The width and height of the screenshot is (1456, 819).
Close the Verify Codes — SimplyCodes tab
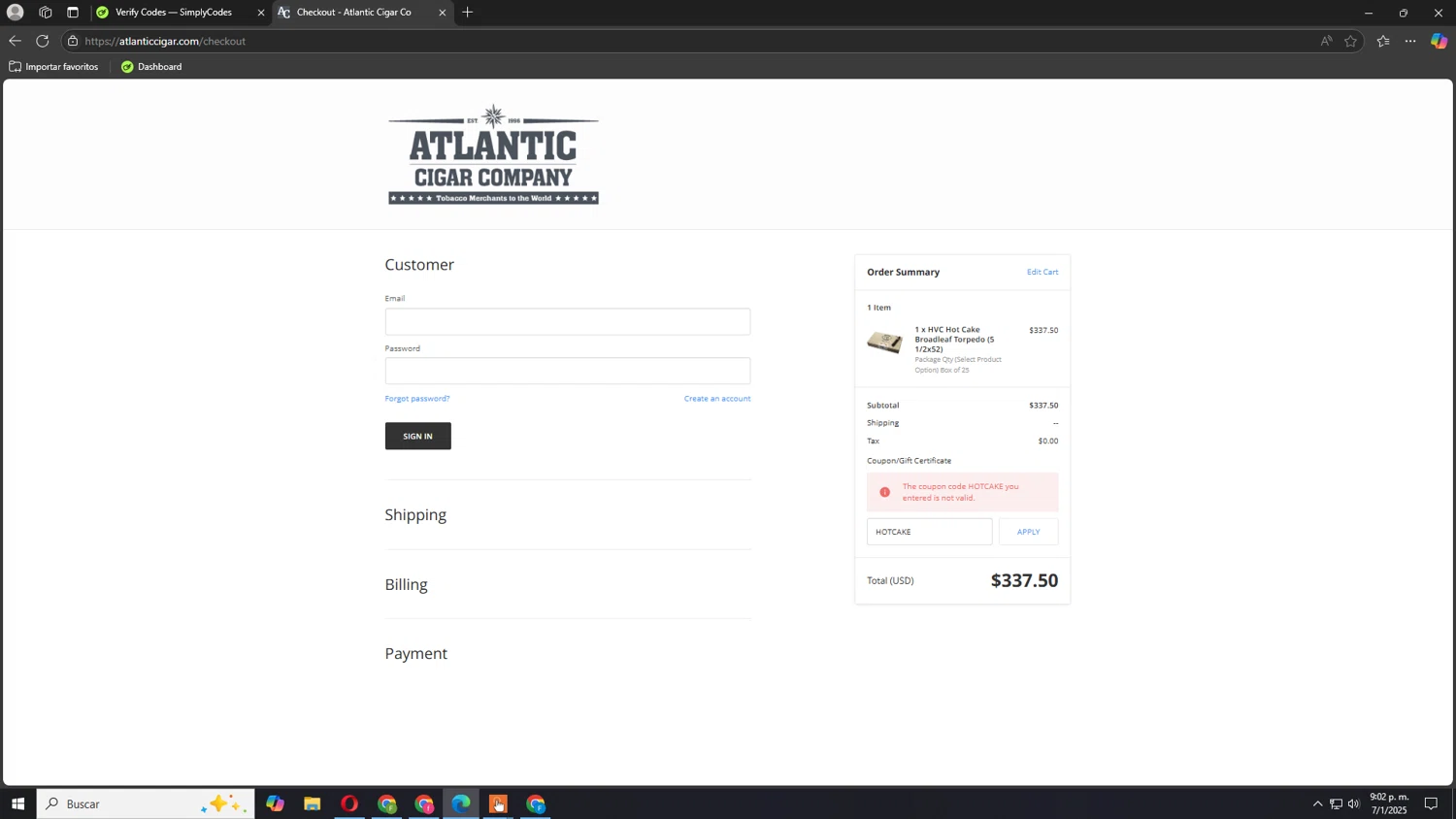click(x=260, y=13)
